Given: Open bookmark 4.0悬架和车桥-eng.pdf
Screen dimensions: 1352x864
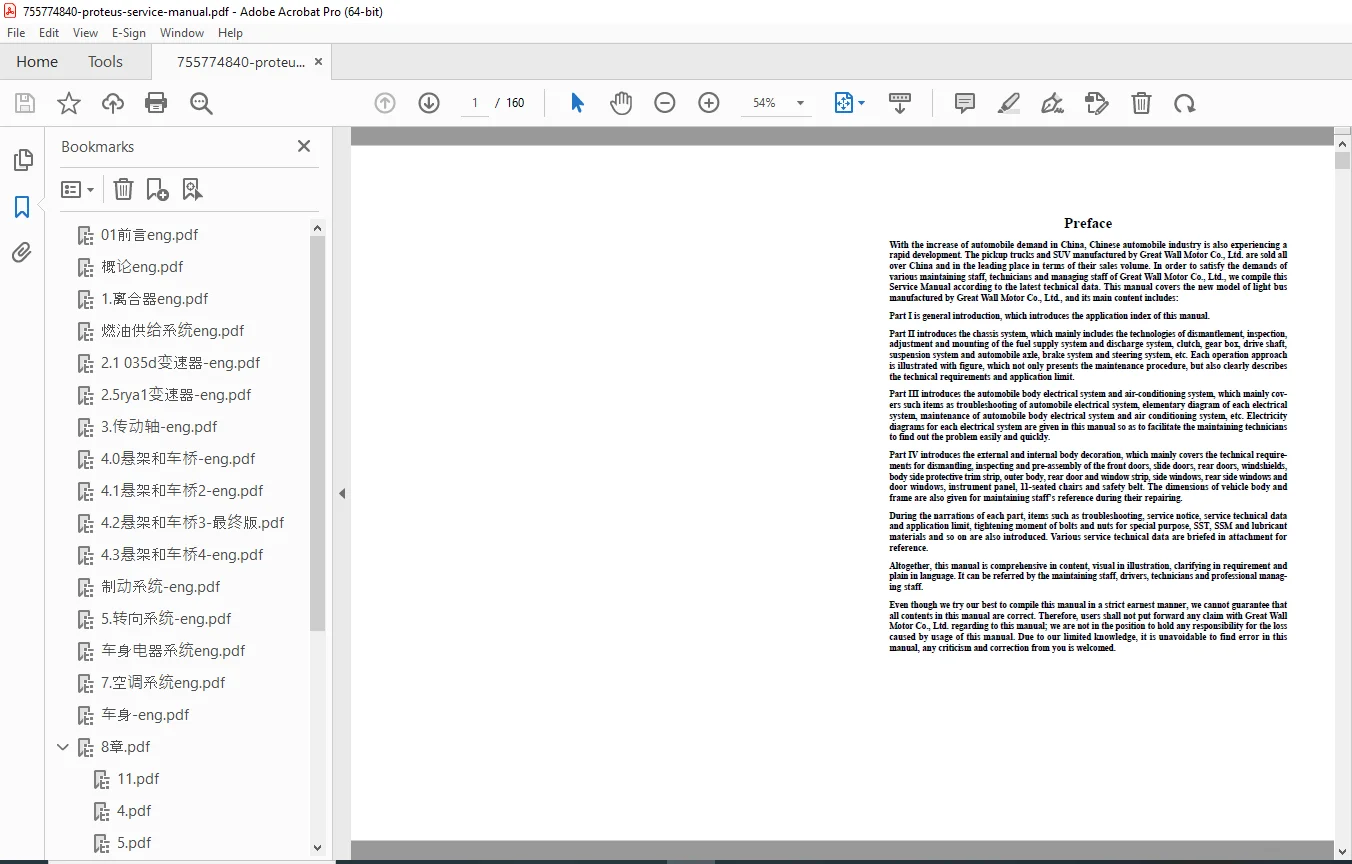Looking at the screenshot, I should [178, 459].
